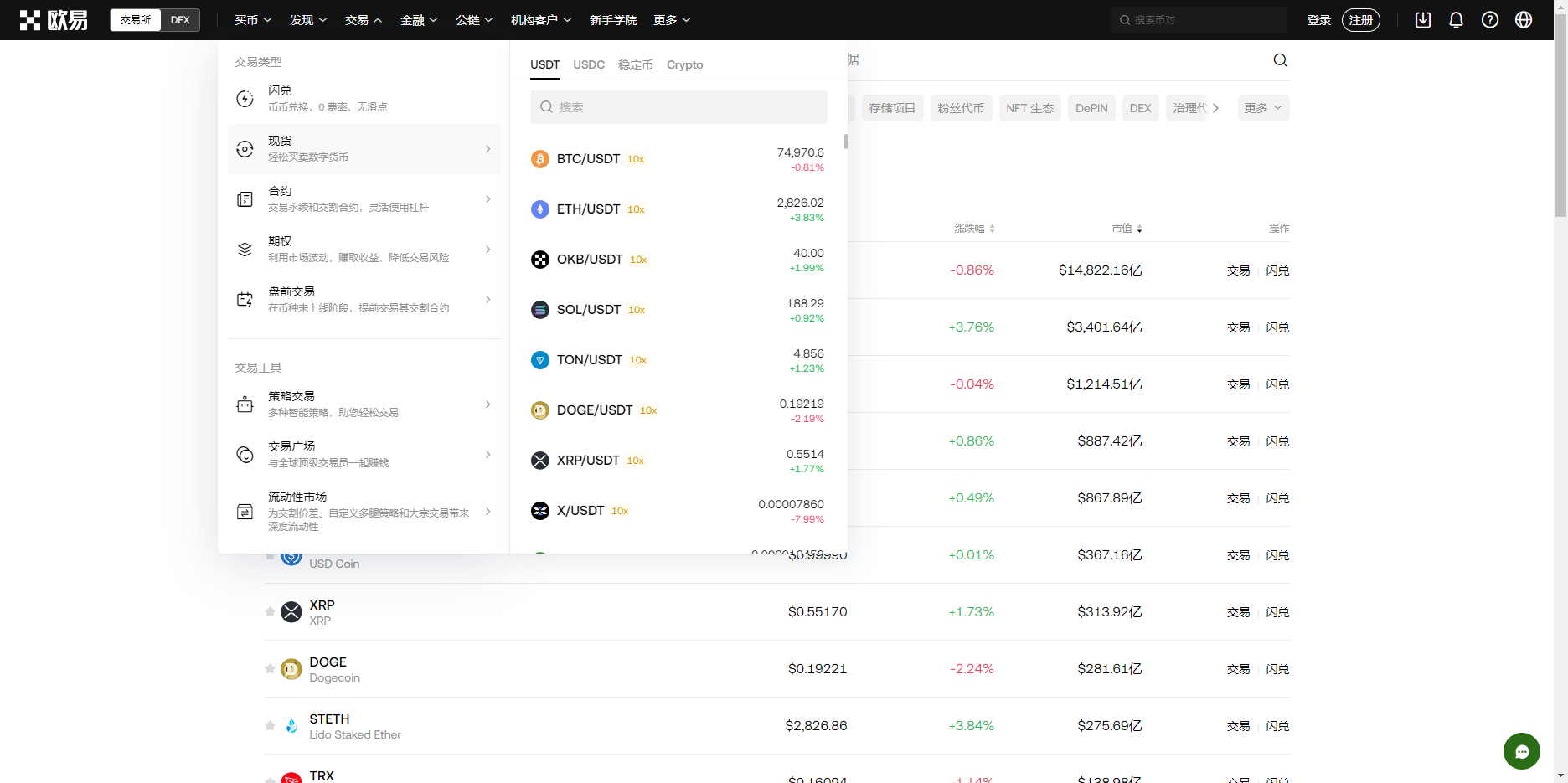
Task: Open 现货 trading entry
Action: click(364, 149)
